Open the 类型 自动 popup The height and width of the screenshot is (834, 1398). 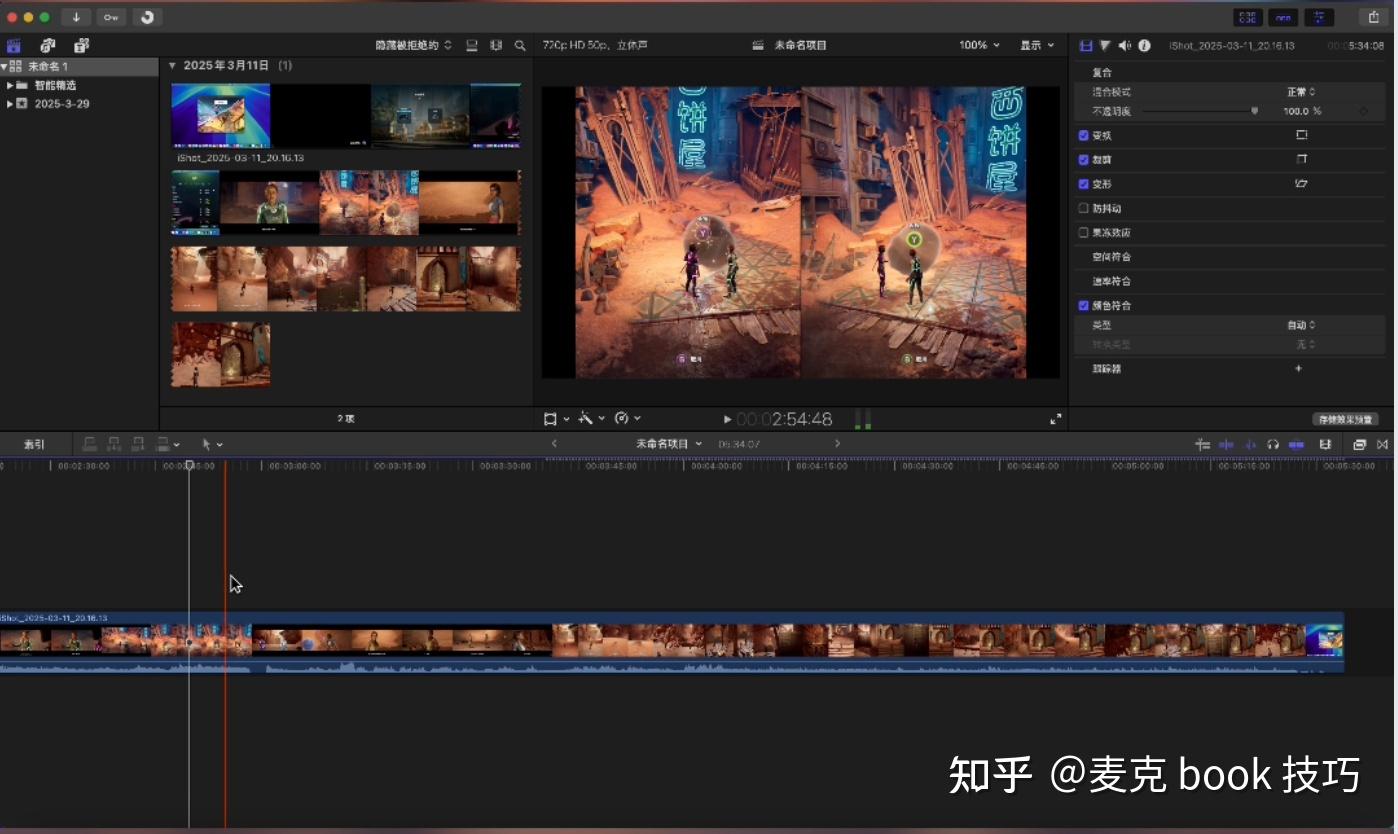(1301, 325)
